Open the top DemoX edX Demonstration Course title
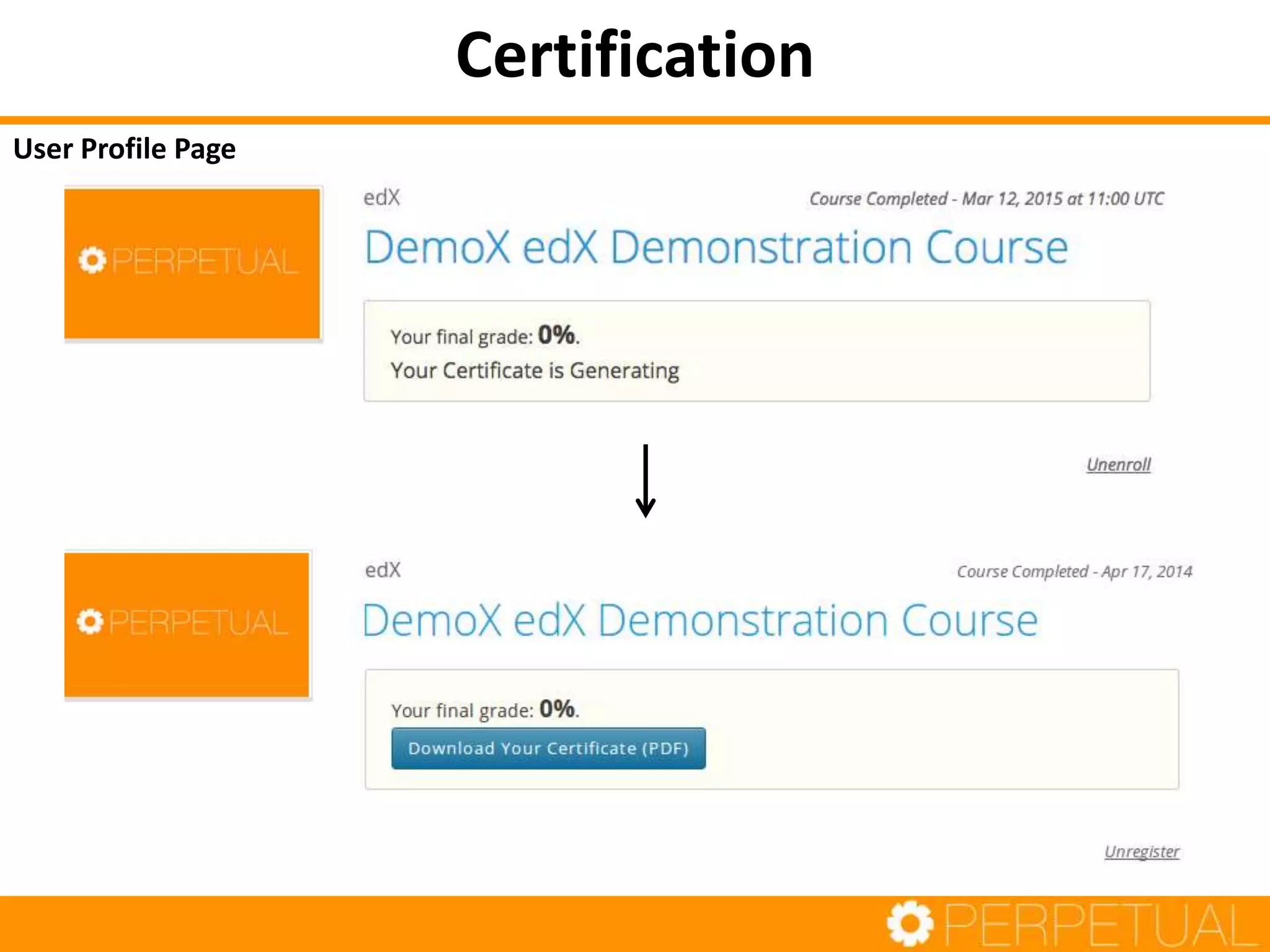 click(716, 247)
